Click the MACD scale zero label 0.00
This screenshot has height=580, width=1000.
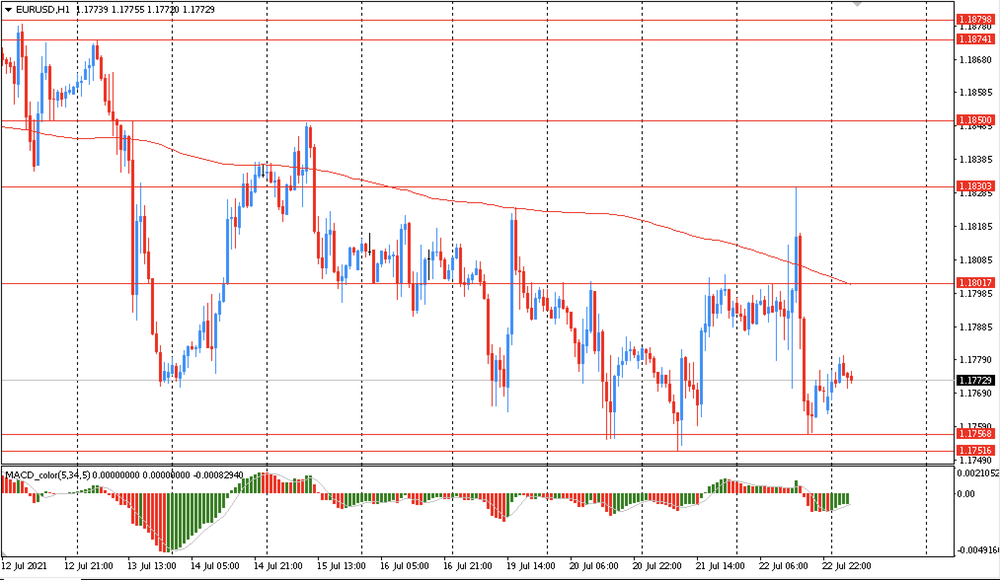pos(966,494)
